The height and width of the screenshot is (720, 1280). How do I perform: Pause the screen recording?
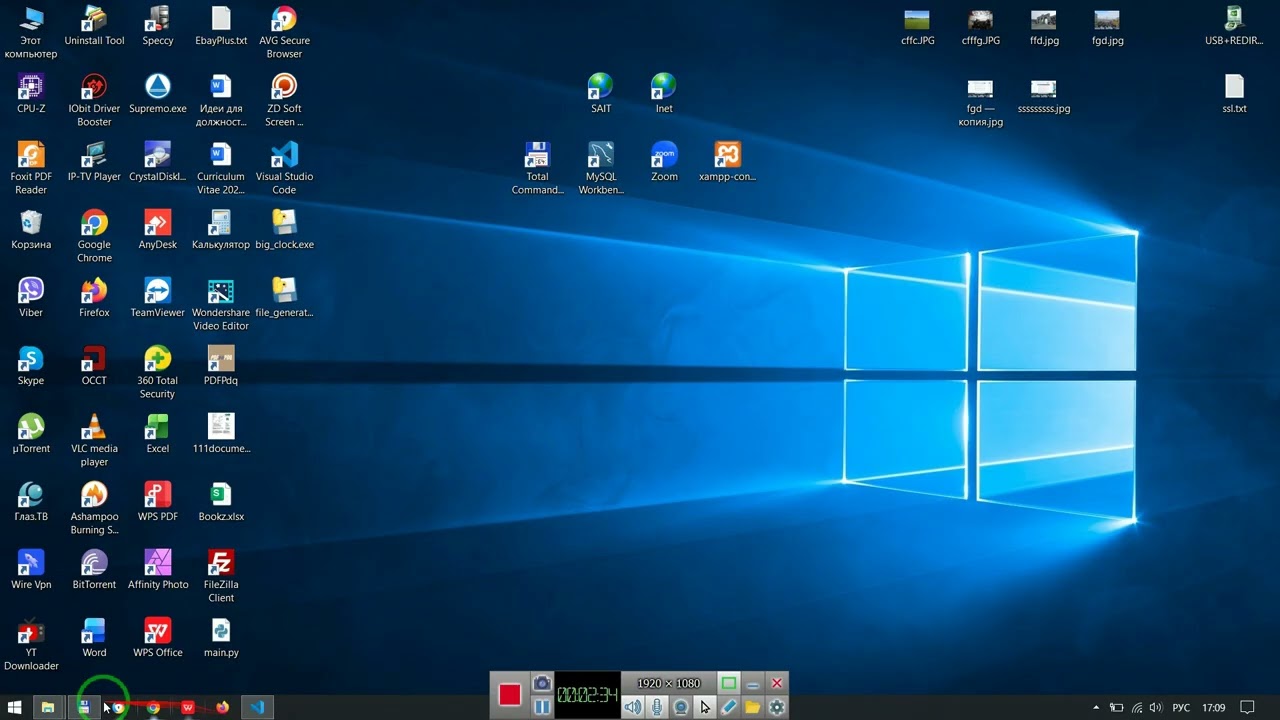[x=542, y=707]
